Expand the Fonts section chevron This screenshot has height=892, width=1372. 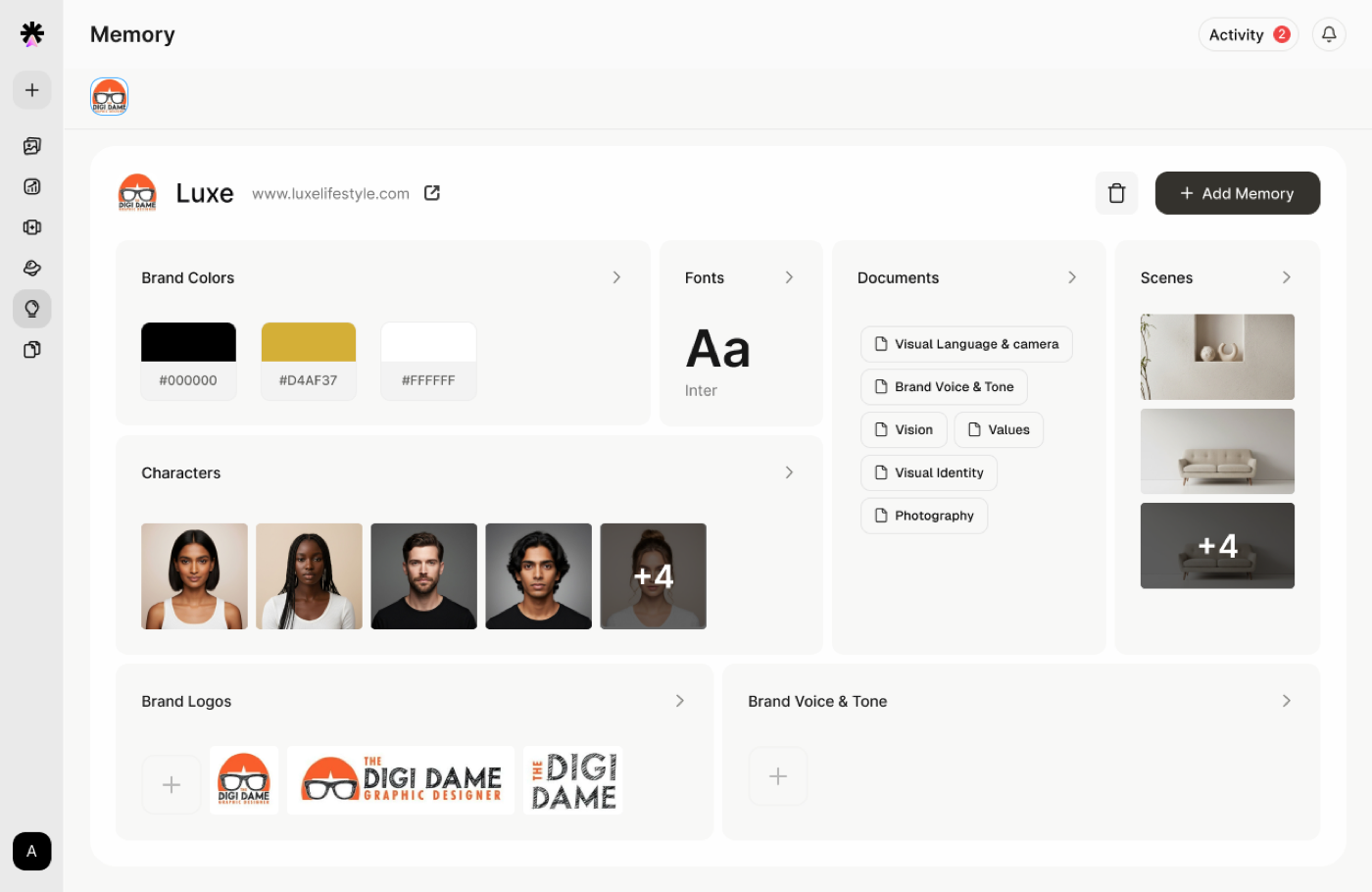click(789, 277)
